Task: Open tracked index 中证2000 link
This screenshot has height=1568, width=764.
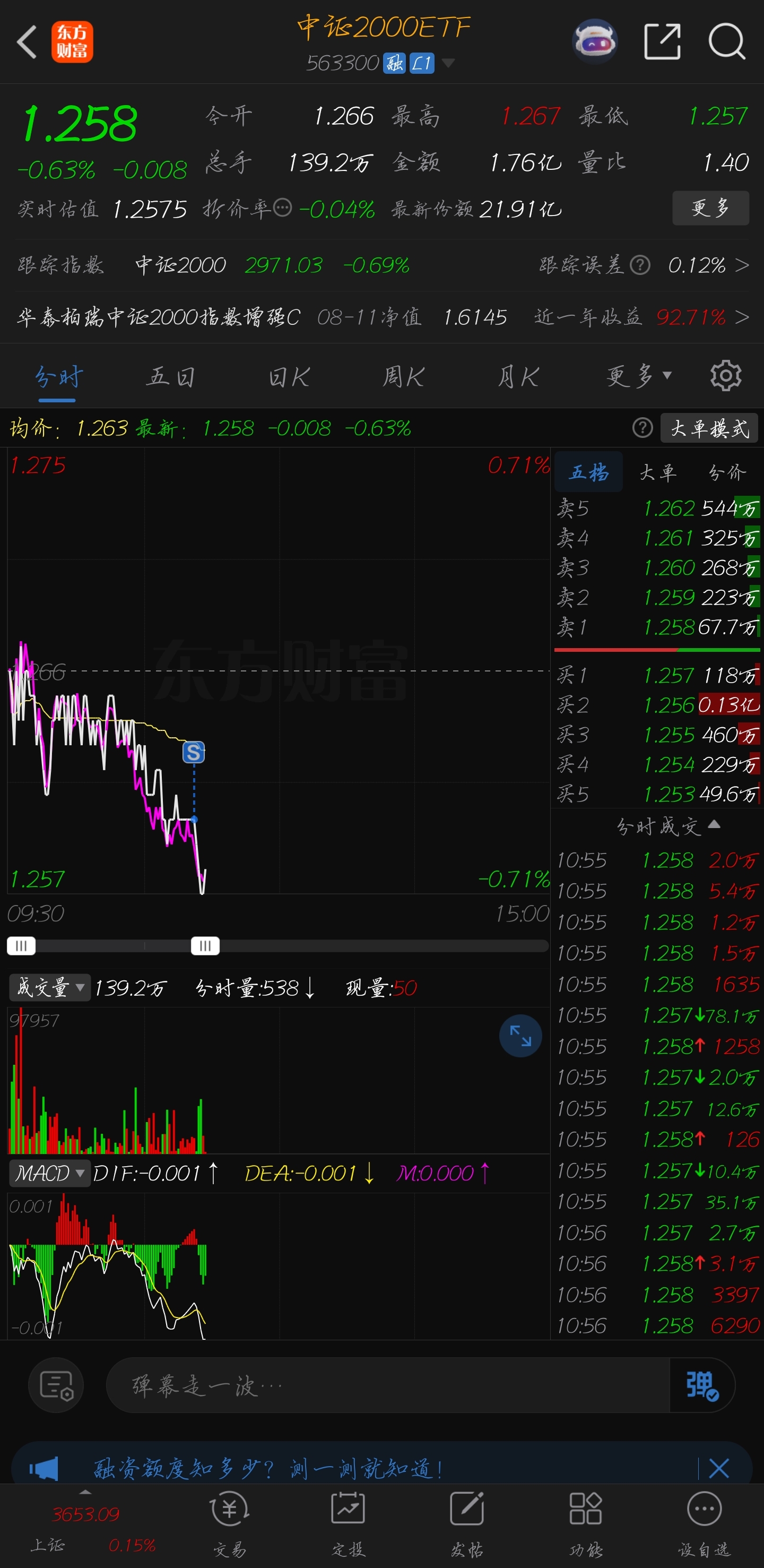Action: pyautogui.click(x=181, y=265)
